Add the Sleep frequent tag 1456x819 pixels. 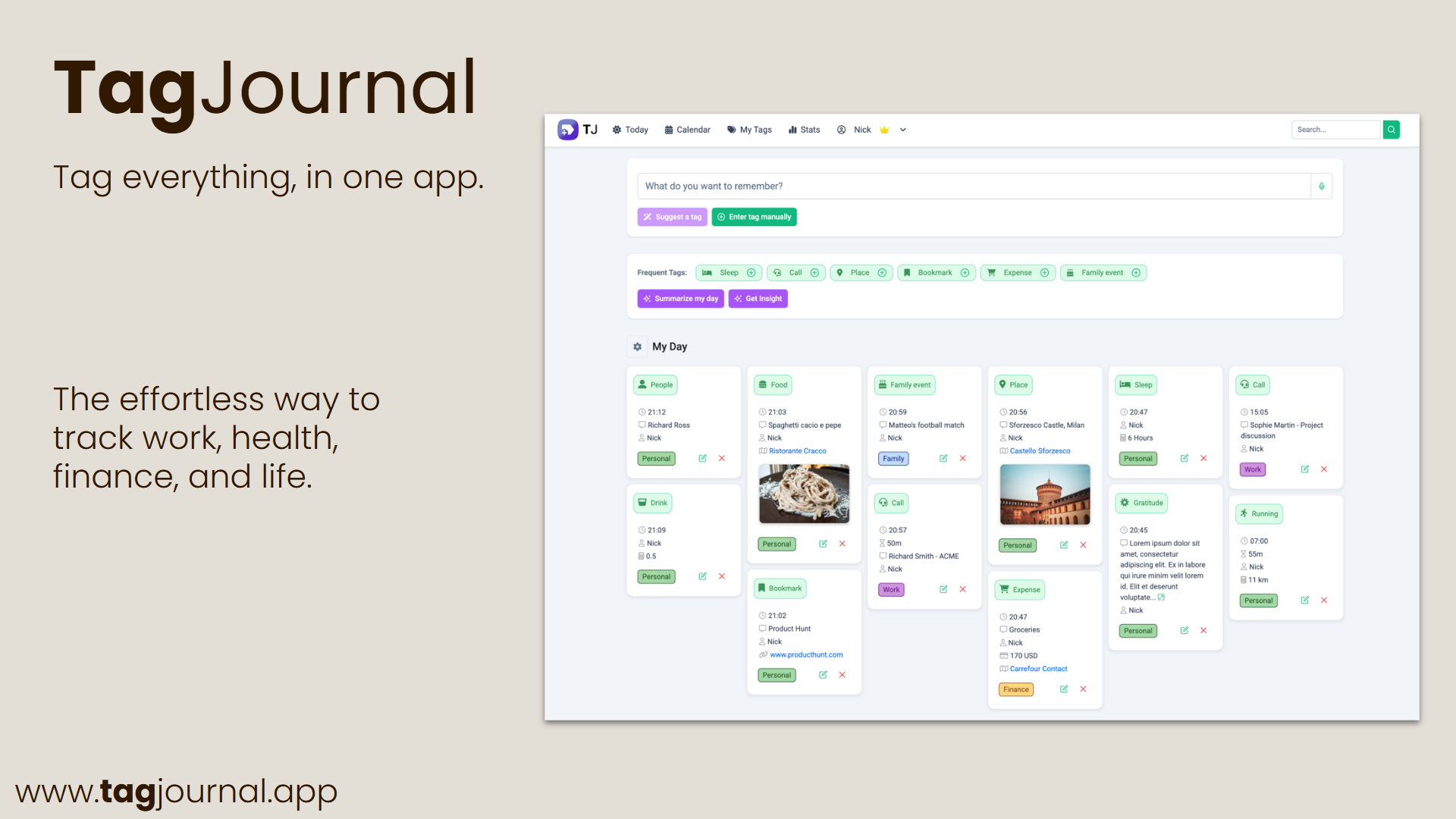pos(751,273)
